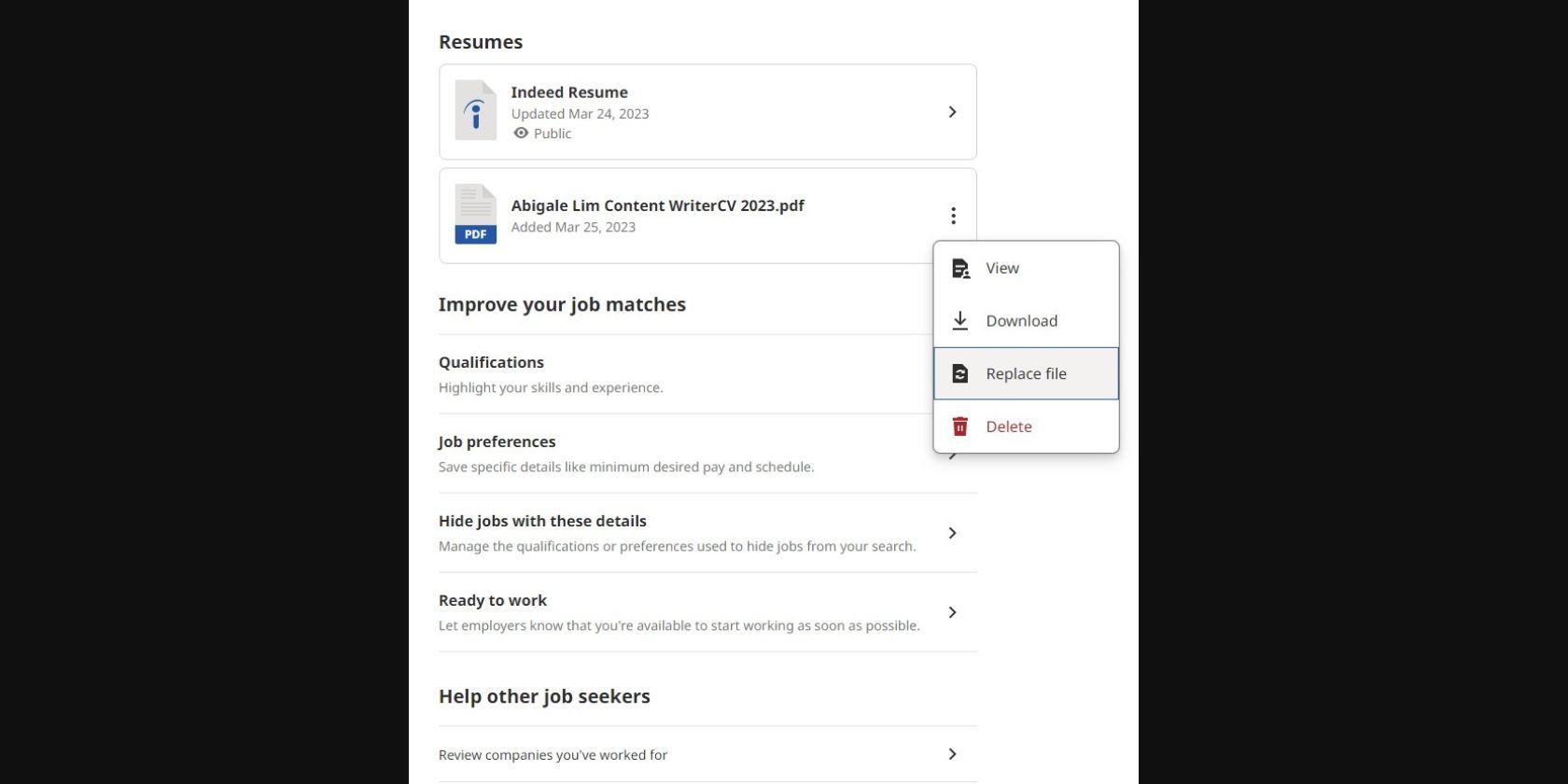Click the Indeed Resume logo icon
This screenshot has width=1568, height=784.
click(x=475, y=111)
